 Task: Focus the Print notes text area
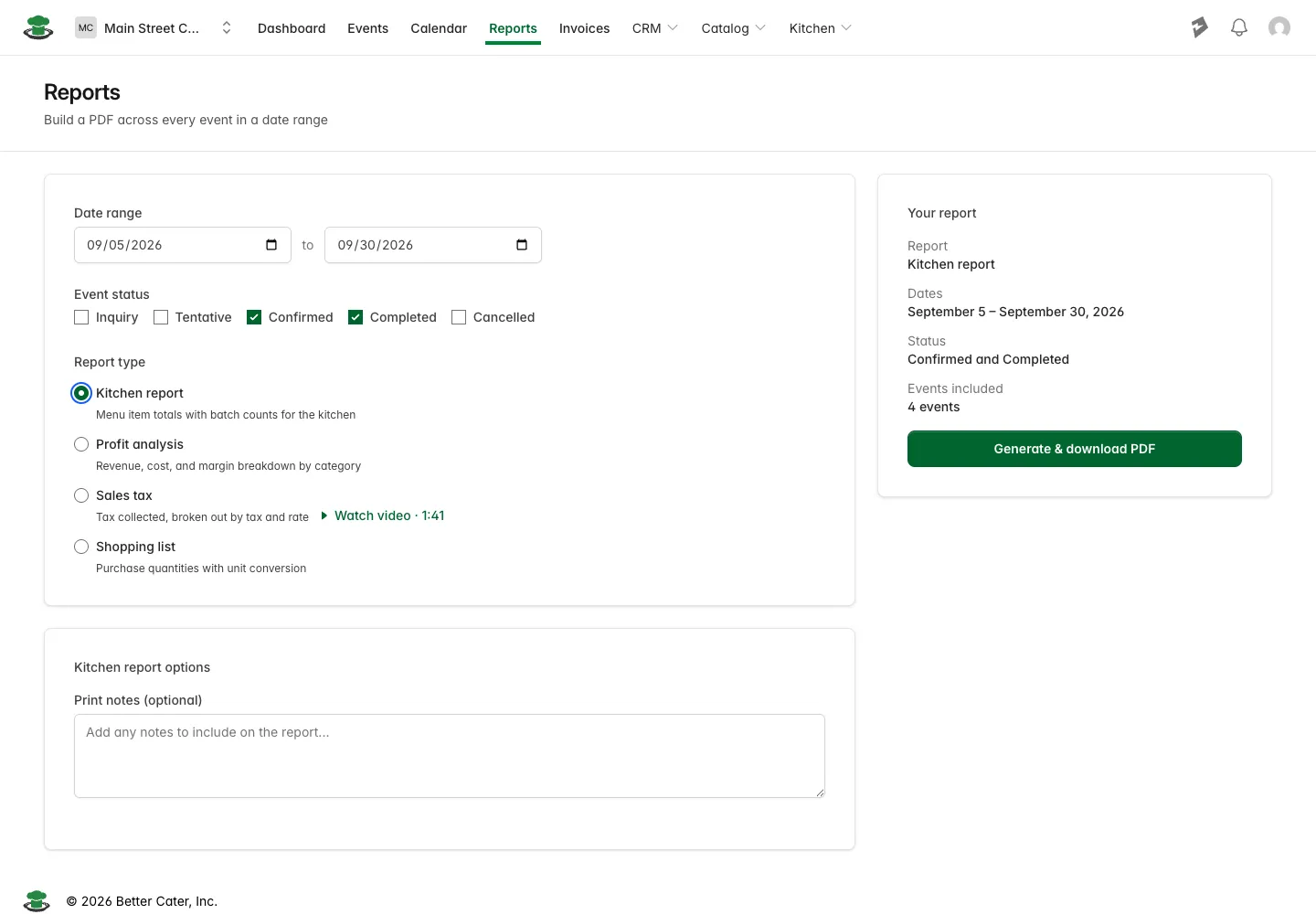(450, 756)
